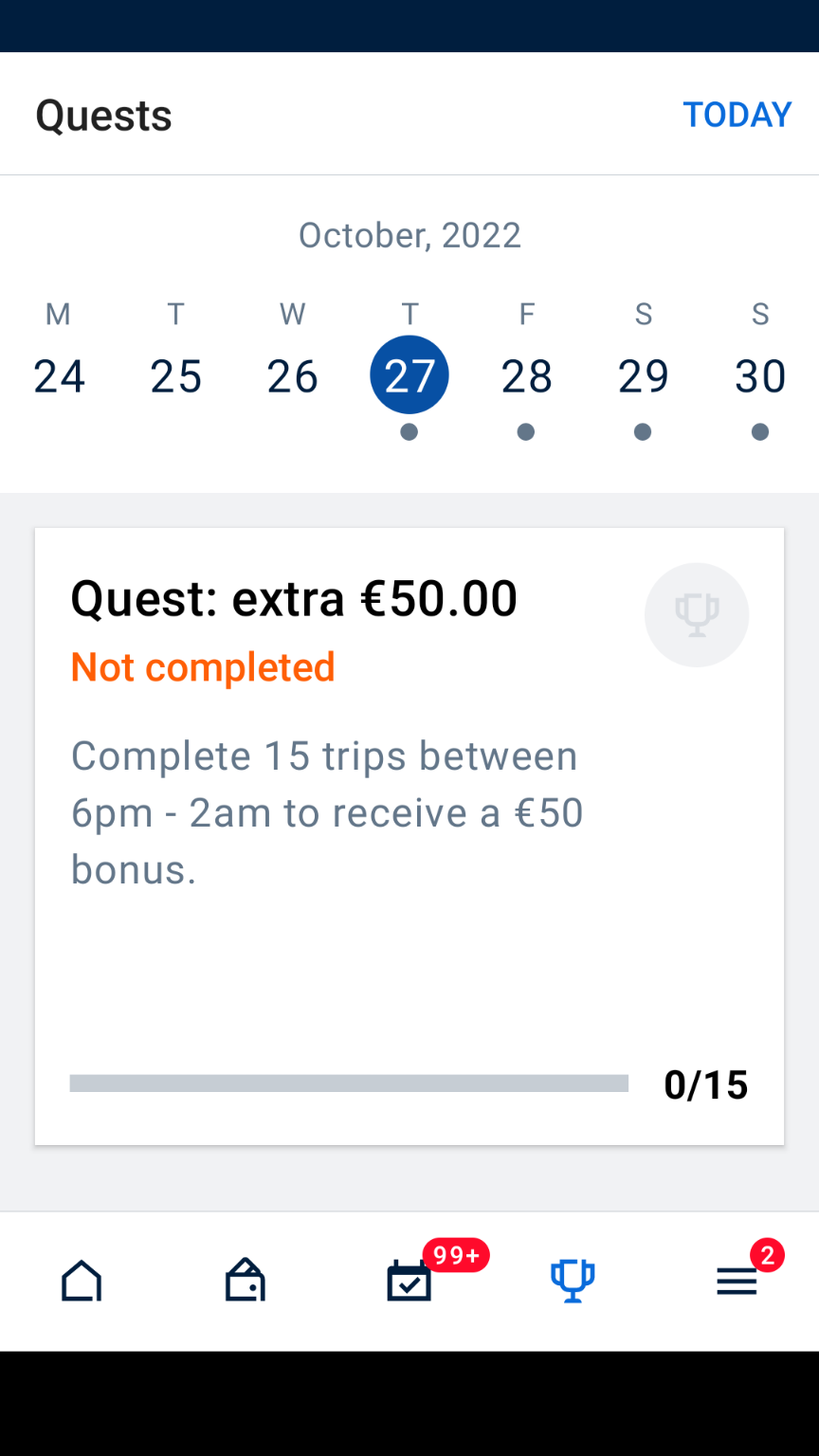Image resolution: width=819 pixels, height=1456 pixels.
Task: Tap the 99+ notification badge
Action: click(x=456, y=1255)
